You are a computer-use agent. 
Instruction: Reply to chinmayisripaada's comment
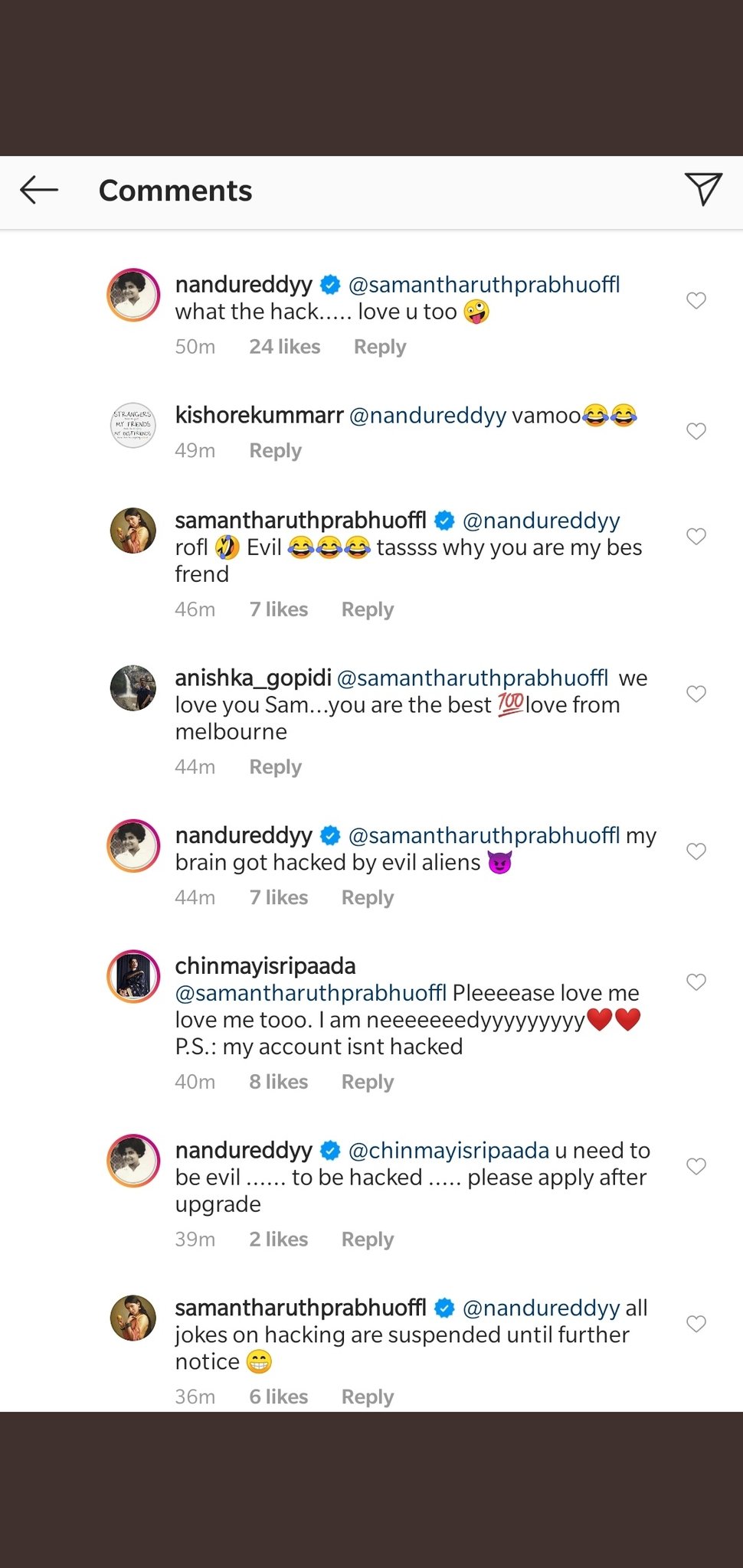pyautogui.click(x=367, y=1082)
